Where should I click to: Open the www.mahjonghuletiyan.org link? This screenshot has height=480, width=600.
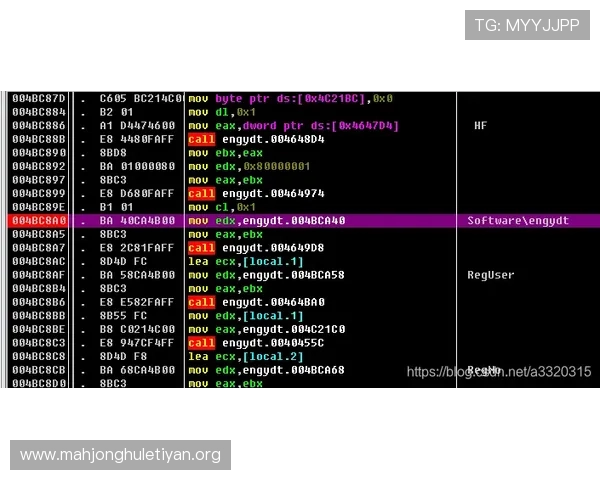[120, 455]
